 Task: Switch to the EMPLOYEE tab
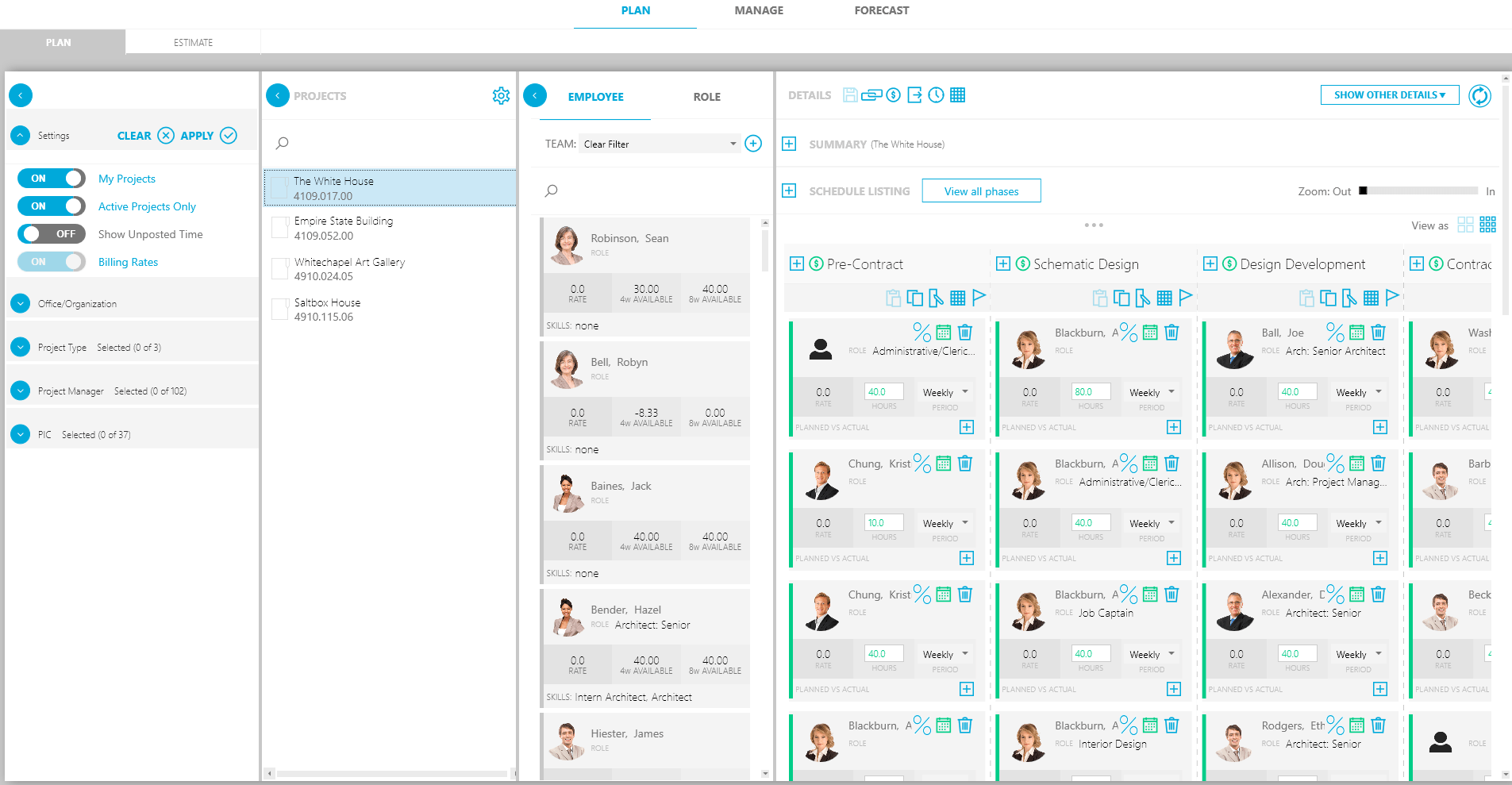point(595,97)
